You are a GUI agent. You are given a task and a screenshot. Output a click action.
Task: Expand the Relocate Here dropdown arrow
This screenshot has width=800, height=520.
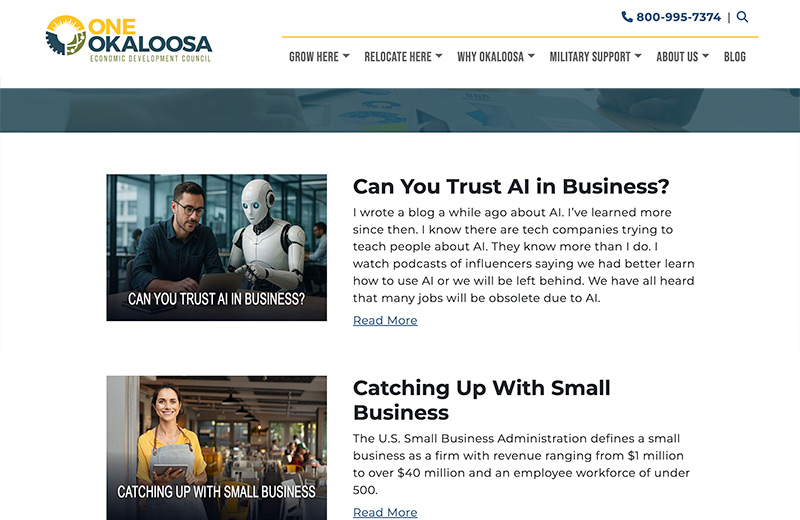[439, 56]
